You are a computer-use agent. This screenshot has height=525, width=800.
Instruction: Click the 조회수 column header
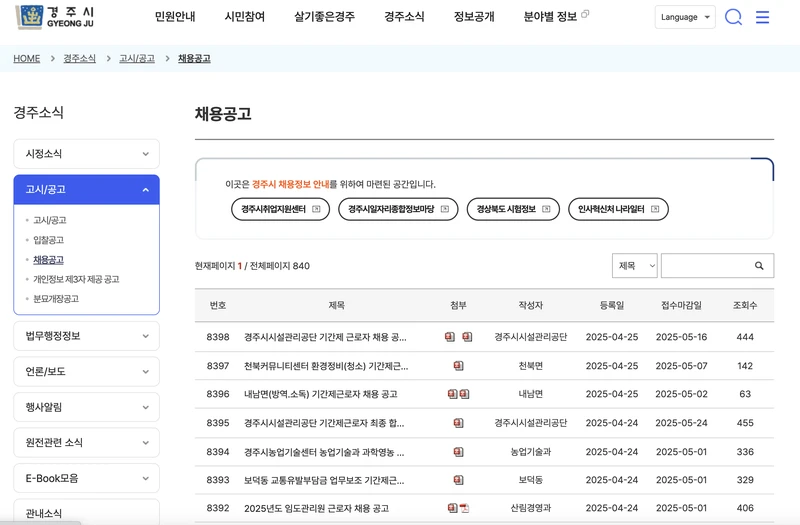coord(745,305)
